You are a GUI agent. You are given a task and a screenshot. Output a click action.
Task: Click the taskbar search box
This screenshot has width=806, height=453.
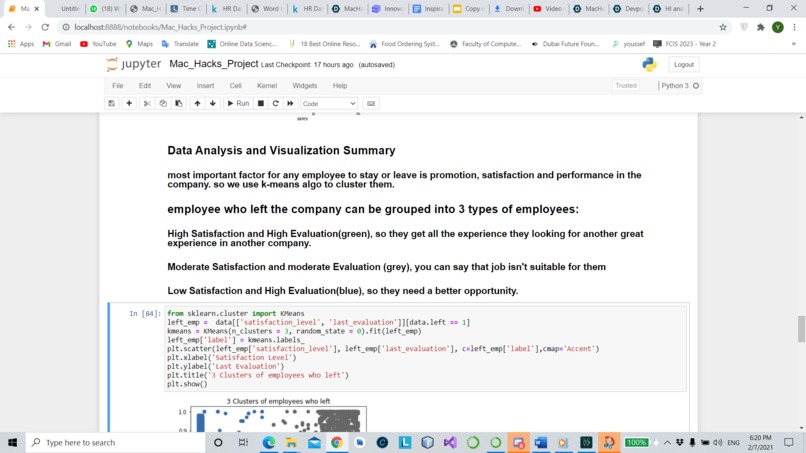[x=116, y=442]
